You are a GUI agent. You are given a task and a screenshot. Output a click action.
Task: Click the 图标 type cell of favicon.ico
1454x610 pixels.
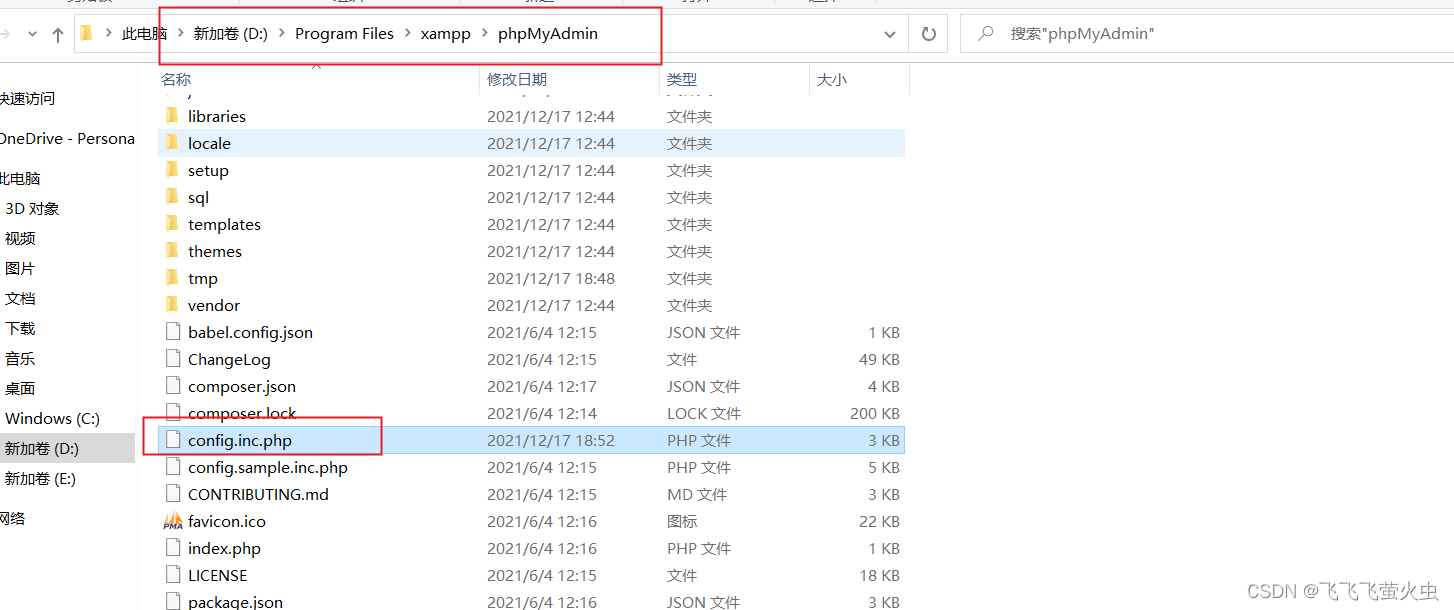coord(682,521)
